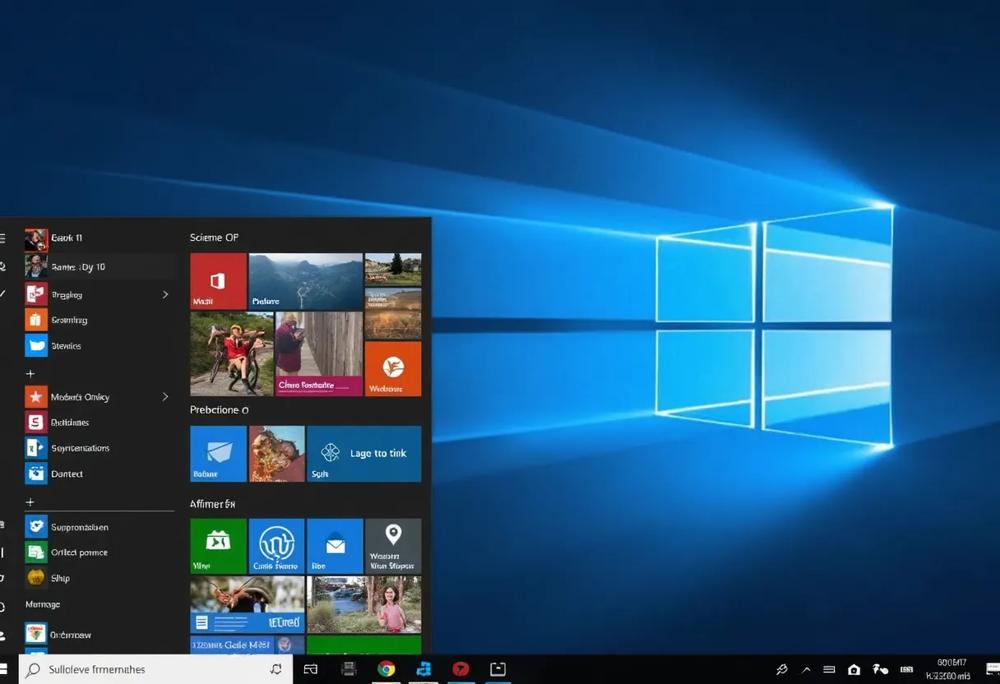Launch the orange Groming app icon
Viewport: 1000px width, 684px height.
tap(36, 319)
